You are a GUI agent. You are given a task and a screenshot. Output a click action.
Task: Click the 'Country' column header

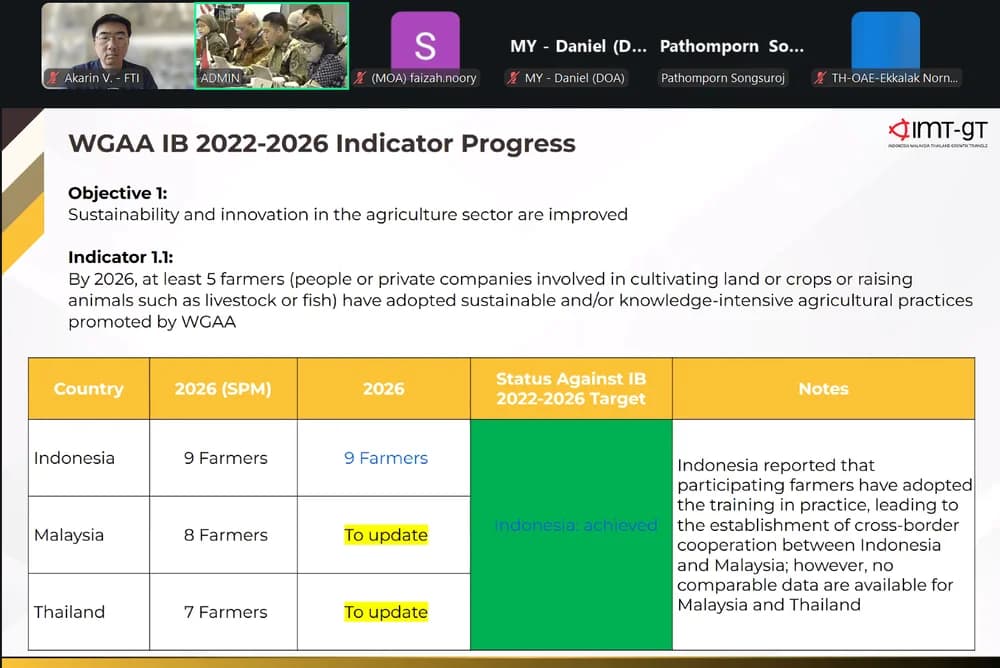(x=89, y=389)
